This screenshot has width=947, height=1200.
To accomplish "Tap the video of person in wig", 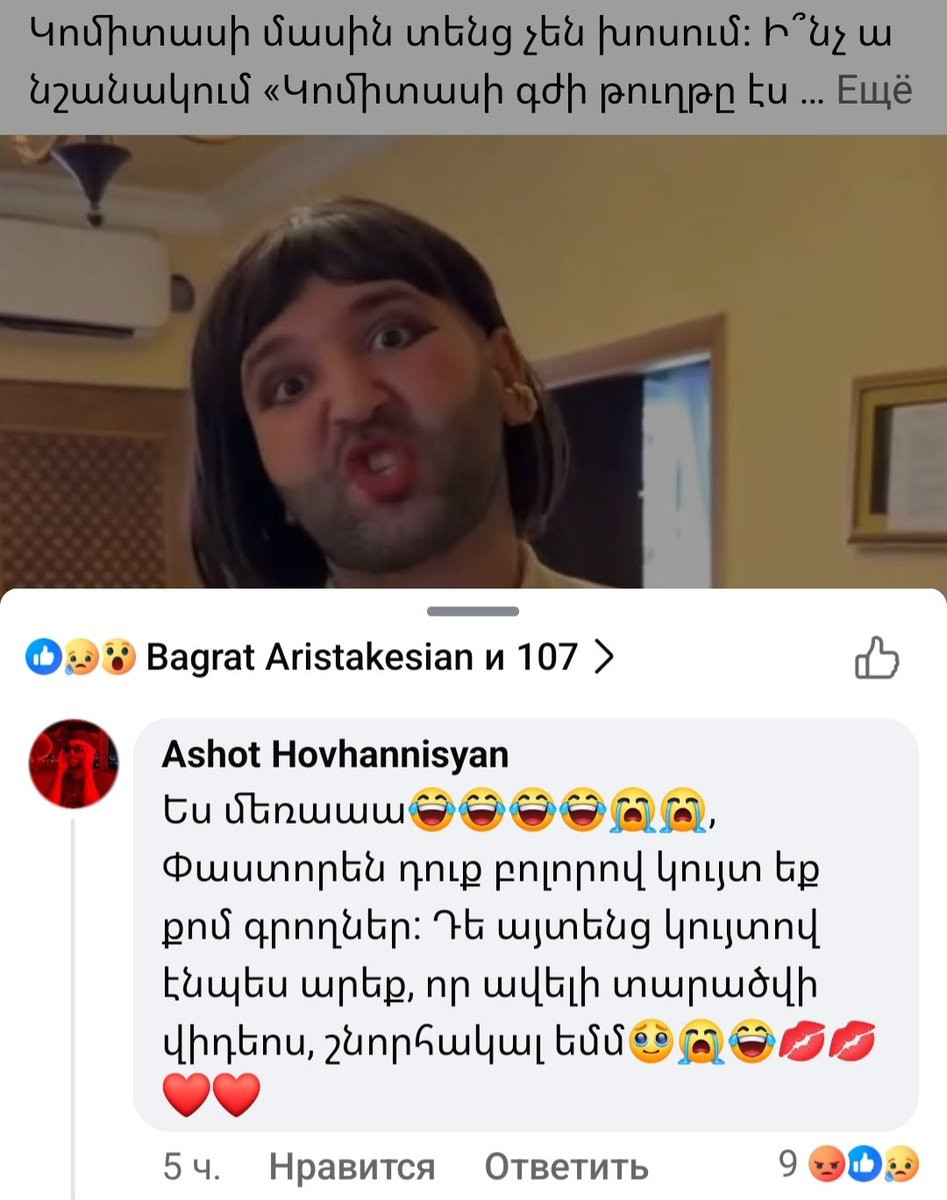I will 473,361.
